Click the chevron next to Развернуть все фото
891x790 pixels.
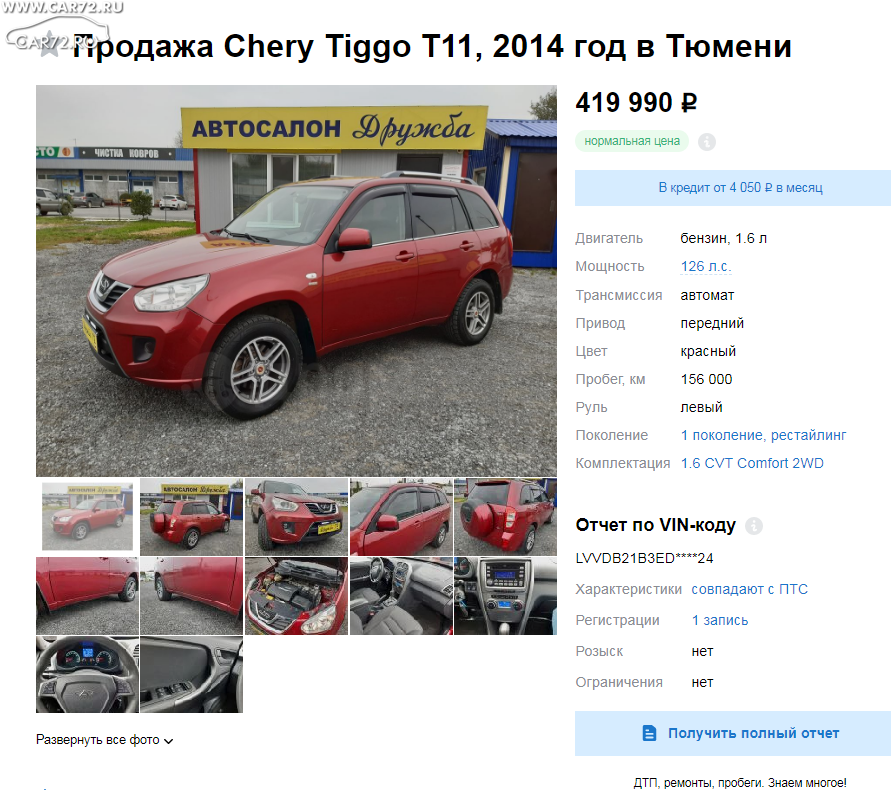(168, 741)
